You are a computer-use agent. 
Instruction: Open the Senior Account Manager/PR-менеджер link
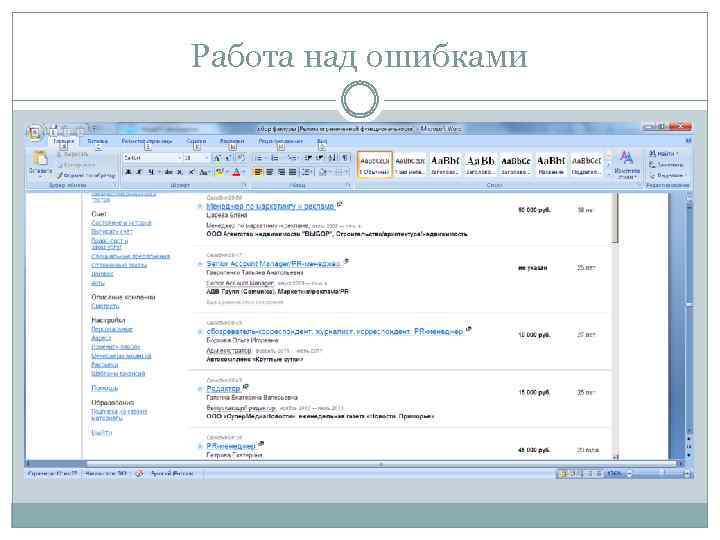(274, 264)
